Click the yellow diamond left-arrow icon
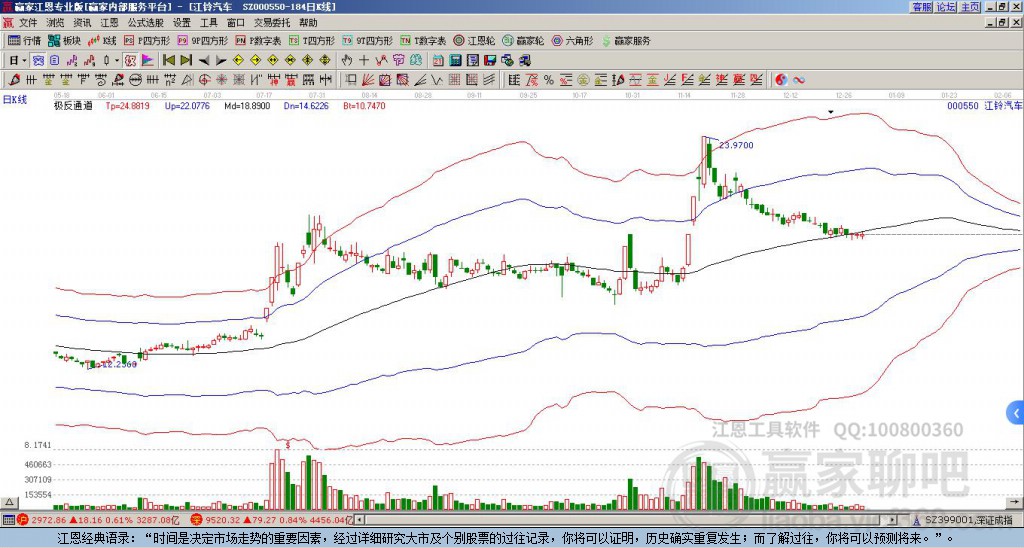Viewport: 1024px width, 548px height. [x=238, y=61]
